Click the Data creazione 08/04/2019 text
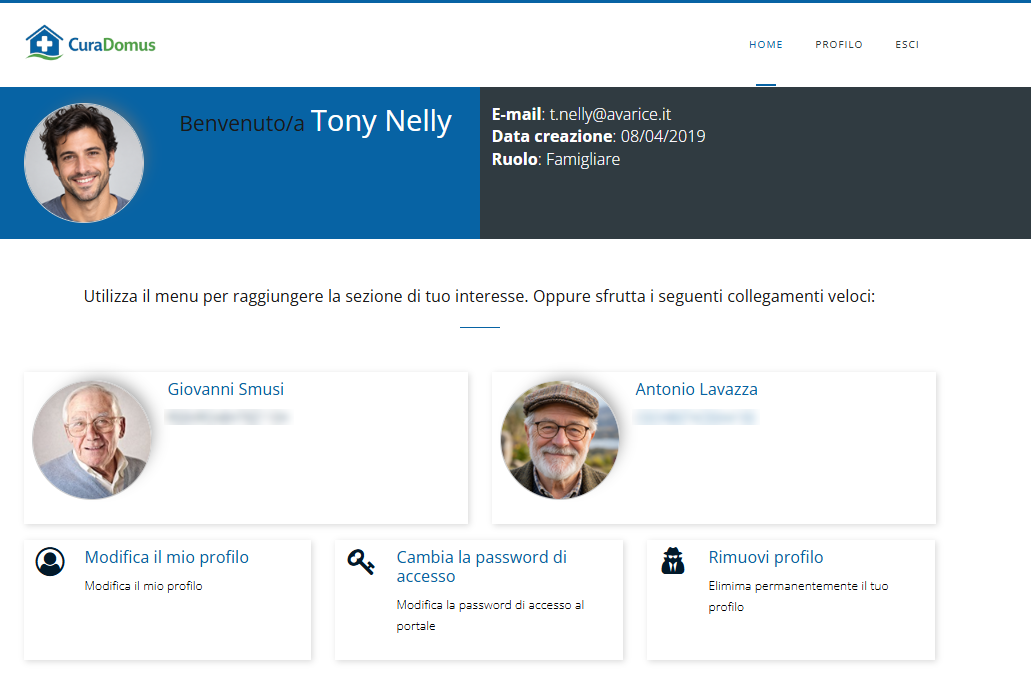The height and width of the screenshot is (684, 1031). click(x=598, y=136)
